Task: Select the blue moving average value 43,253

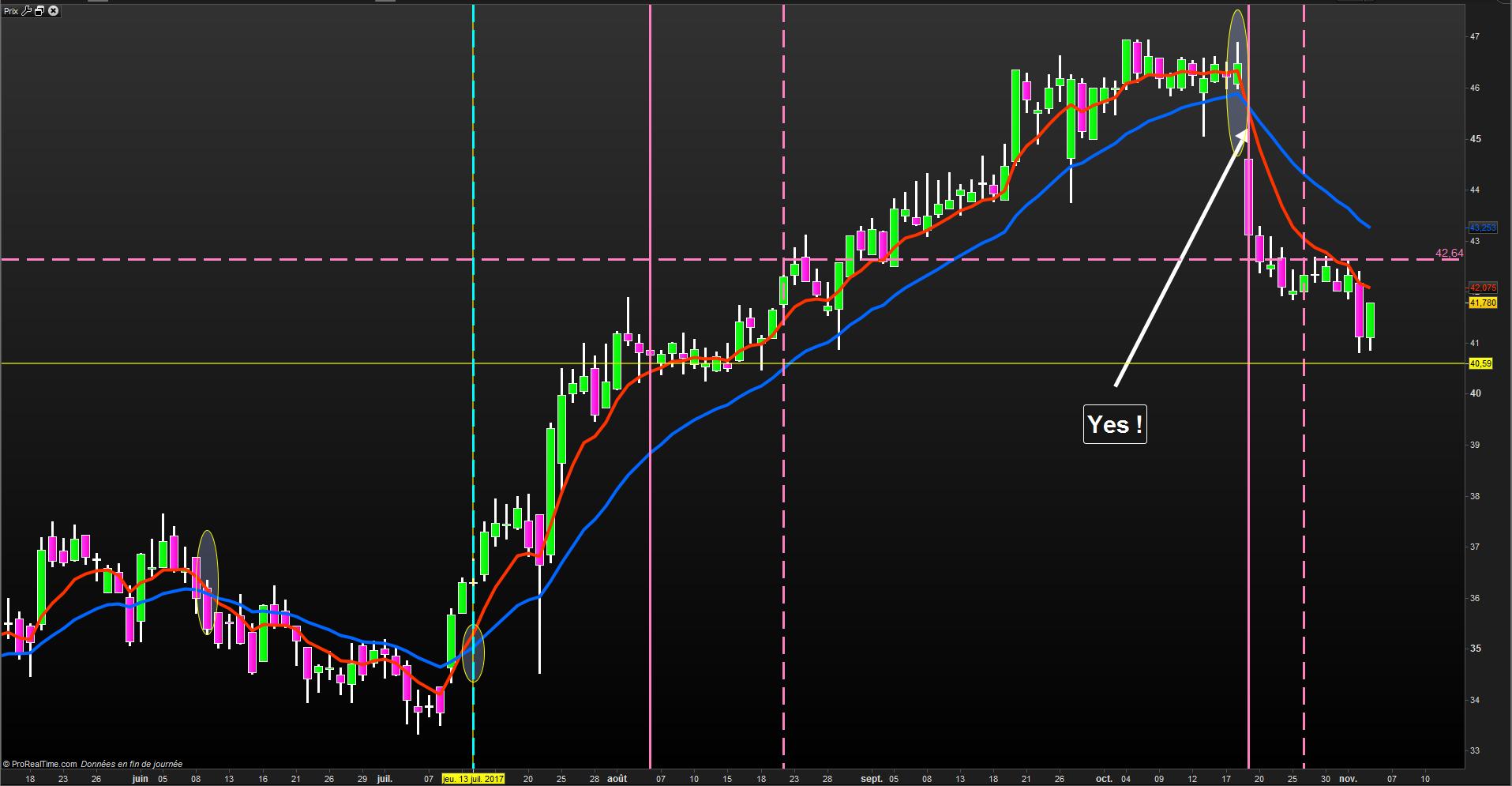Action: (1483, 228)
